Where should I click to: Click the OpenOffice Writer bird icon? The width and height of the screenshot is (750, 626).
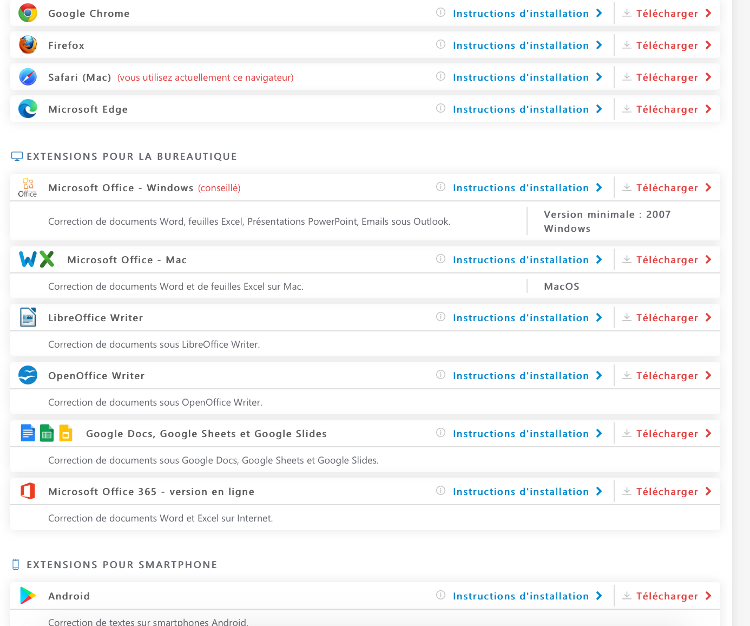point(28,375)
